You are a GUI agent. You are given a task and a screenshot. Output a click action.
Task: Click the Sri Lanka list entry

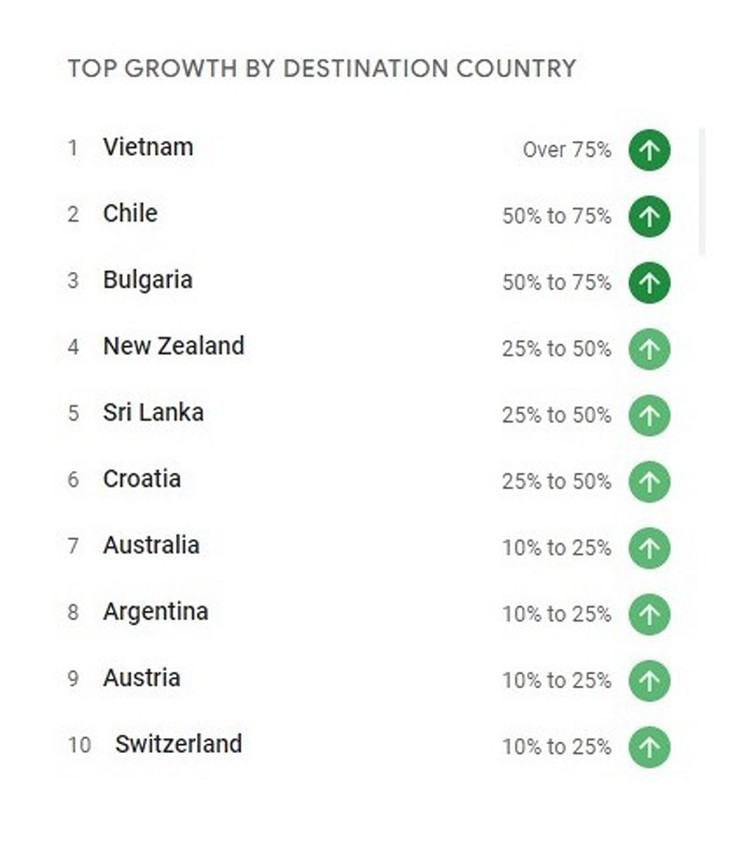click(x=153, y=412)
